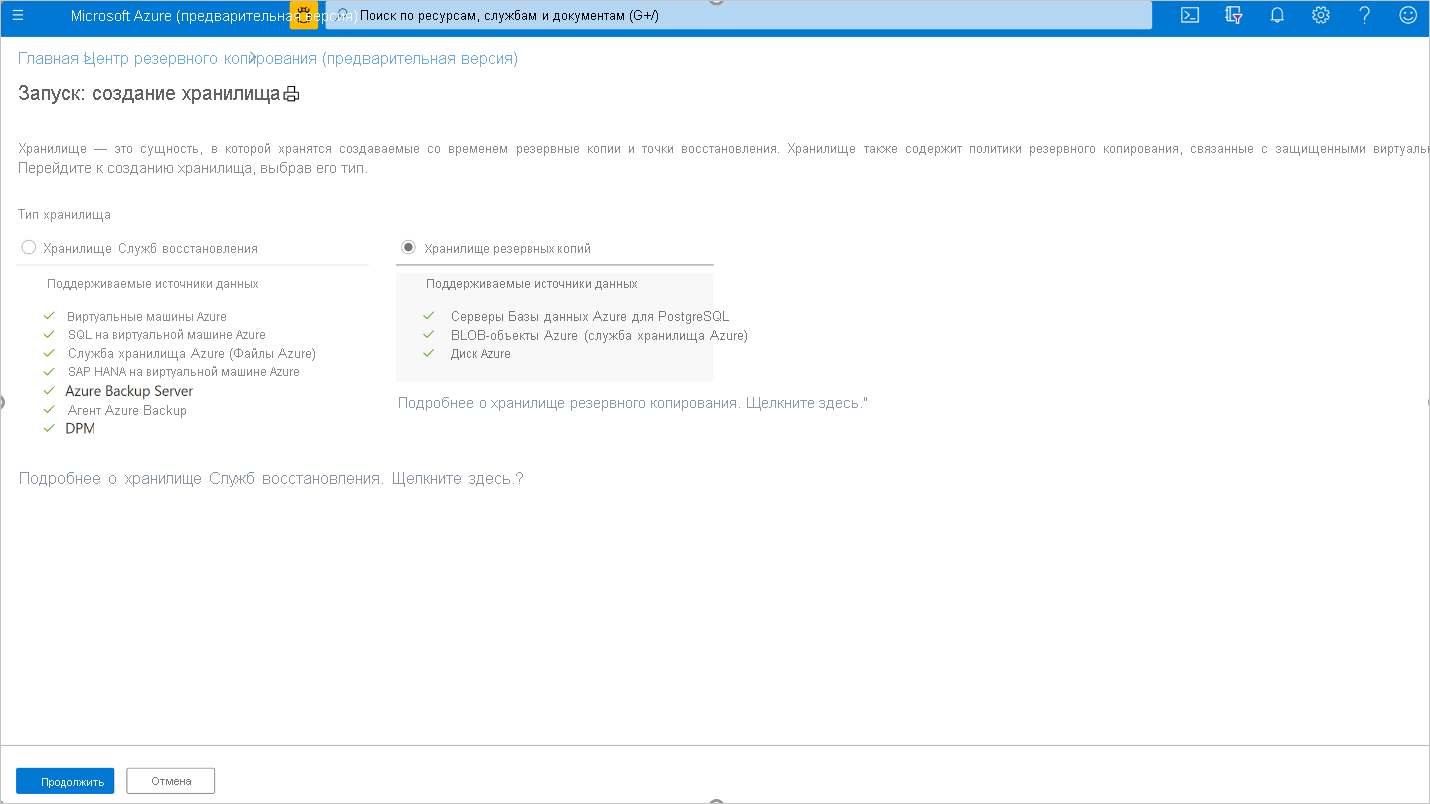
Task: Click text Azure Backup Server
Action: point(129,391)
